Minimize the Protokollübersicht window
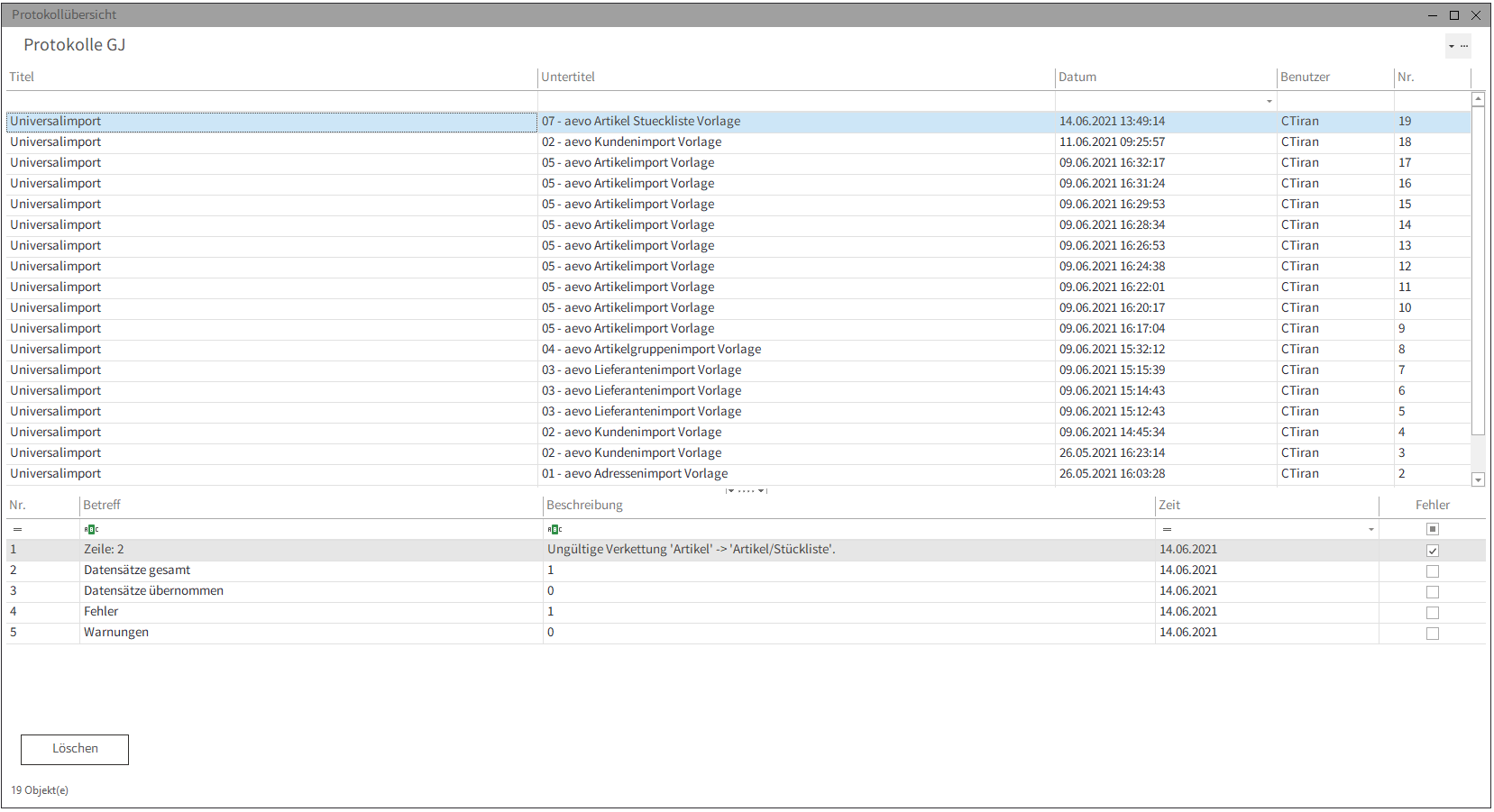Screen dimensions: 1494x812 coord(1433,14)
